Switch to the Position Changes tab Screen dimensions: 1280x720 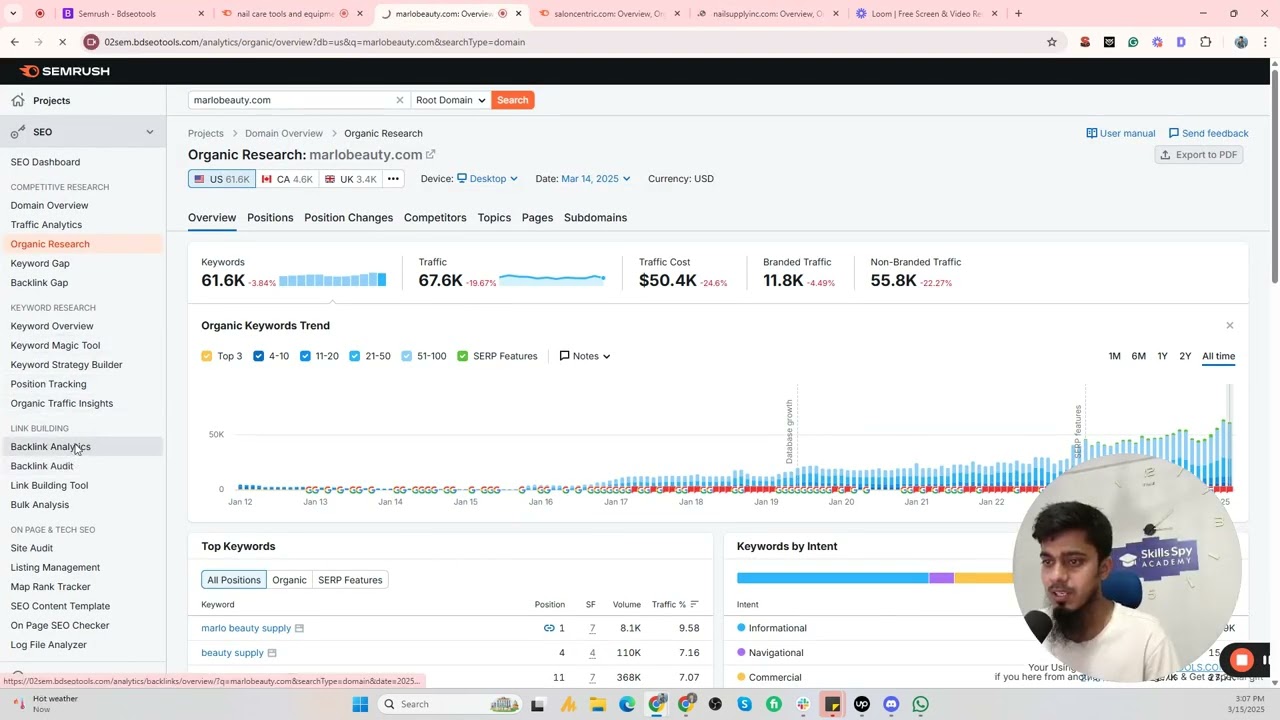[348, 218]
